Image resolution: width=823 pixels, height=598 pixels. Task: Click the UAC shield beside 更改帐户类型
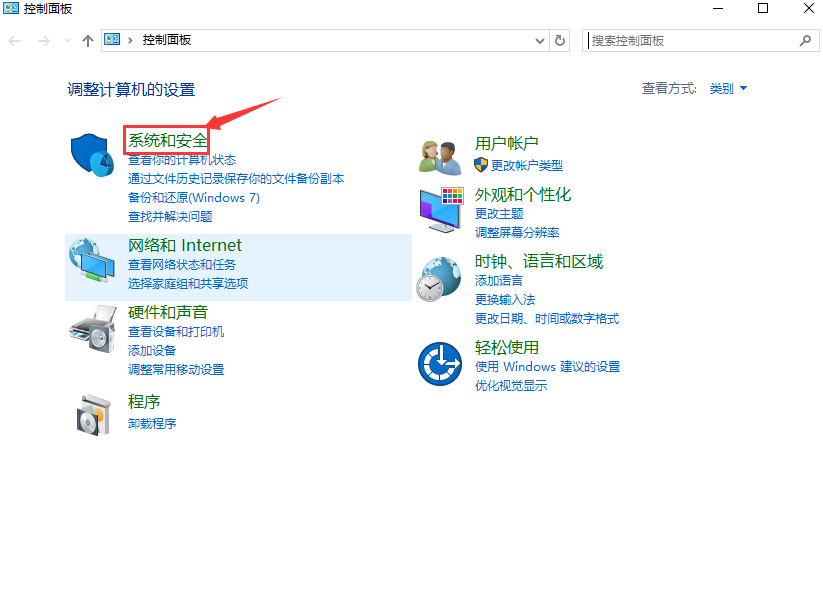click(481, 165)
